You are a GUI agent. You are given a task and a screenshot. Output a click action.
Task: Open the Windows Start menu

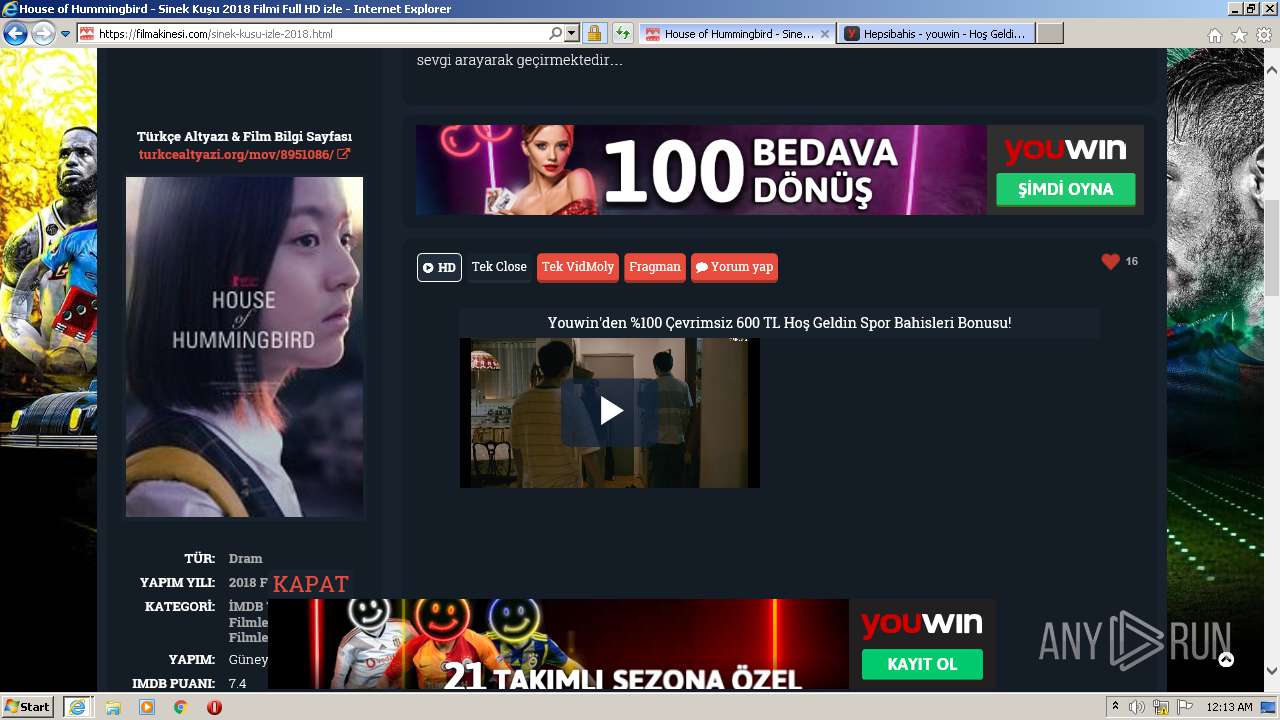pos(28,707)
